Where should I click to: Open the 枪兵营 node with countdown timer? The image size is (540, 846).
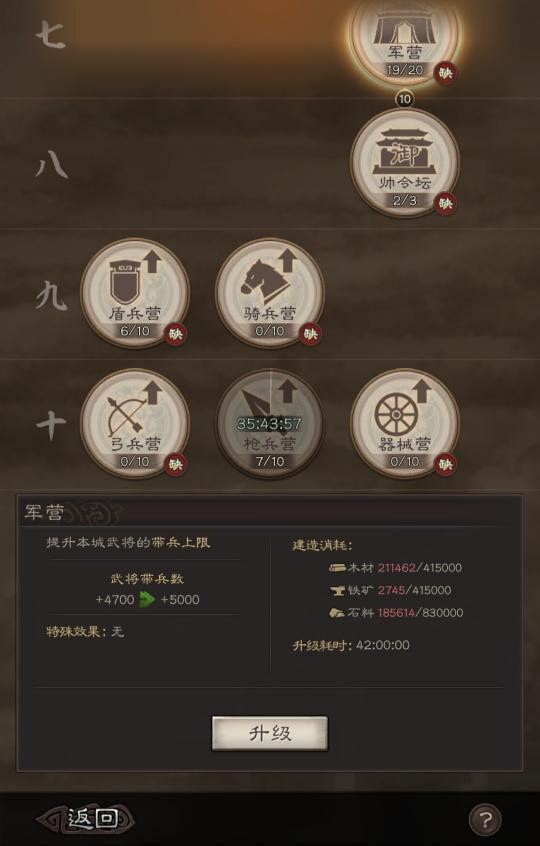pyautogui.click(x=270, y=424)
